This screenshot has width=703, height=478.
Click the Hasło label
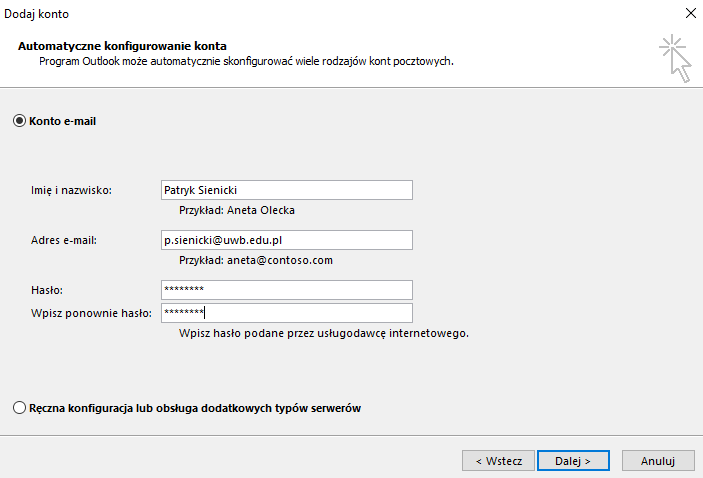(47, 291)
